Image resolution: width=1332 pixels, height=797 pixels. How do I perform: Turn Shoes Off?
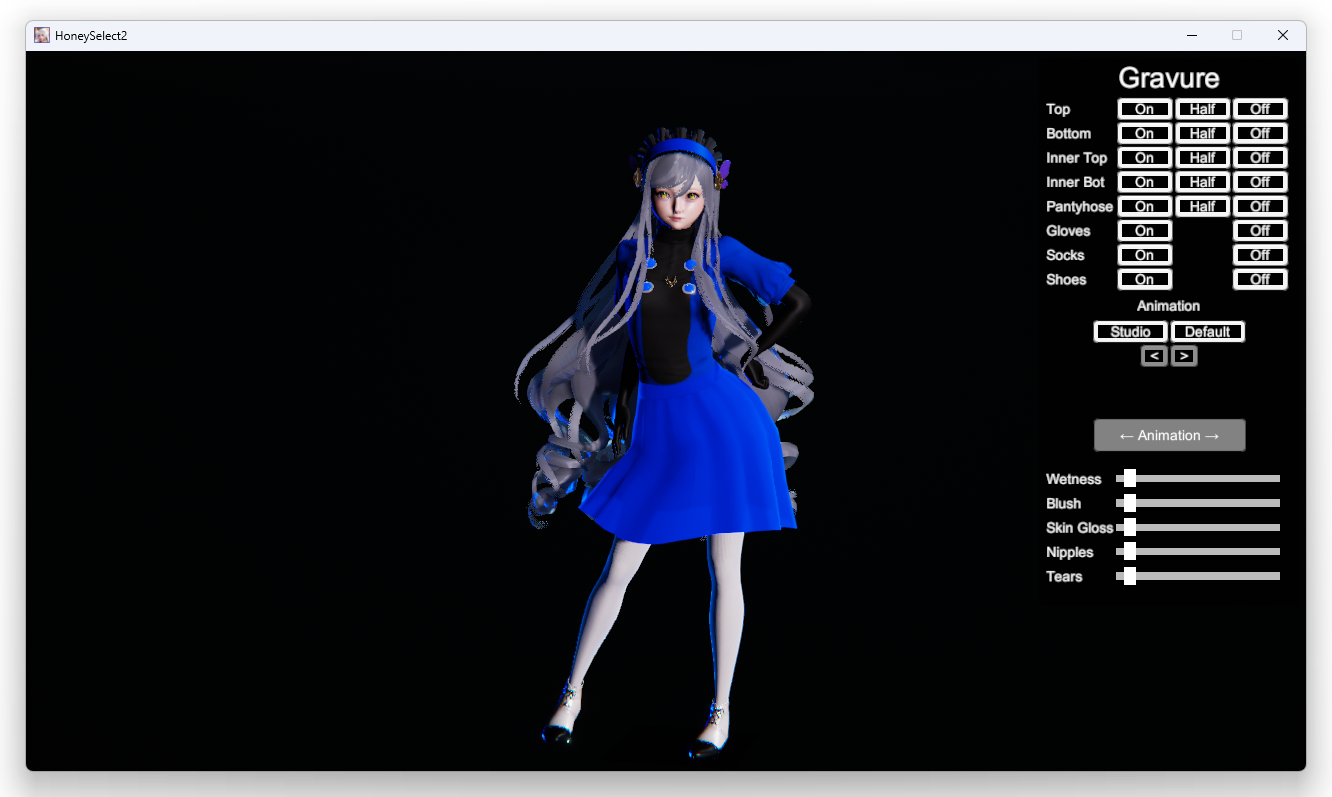[1260, 279]
